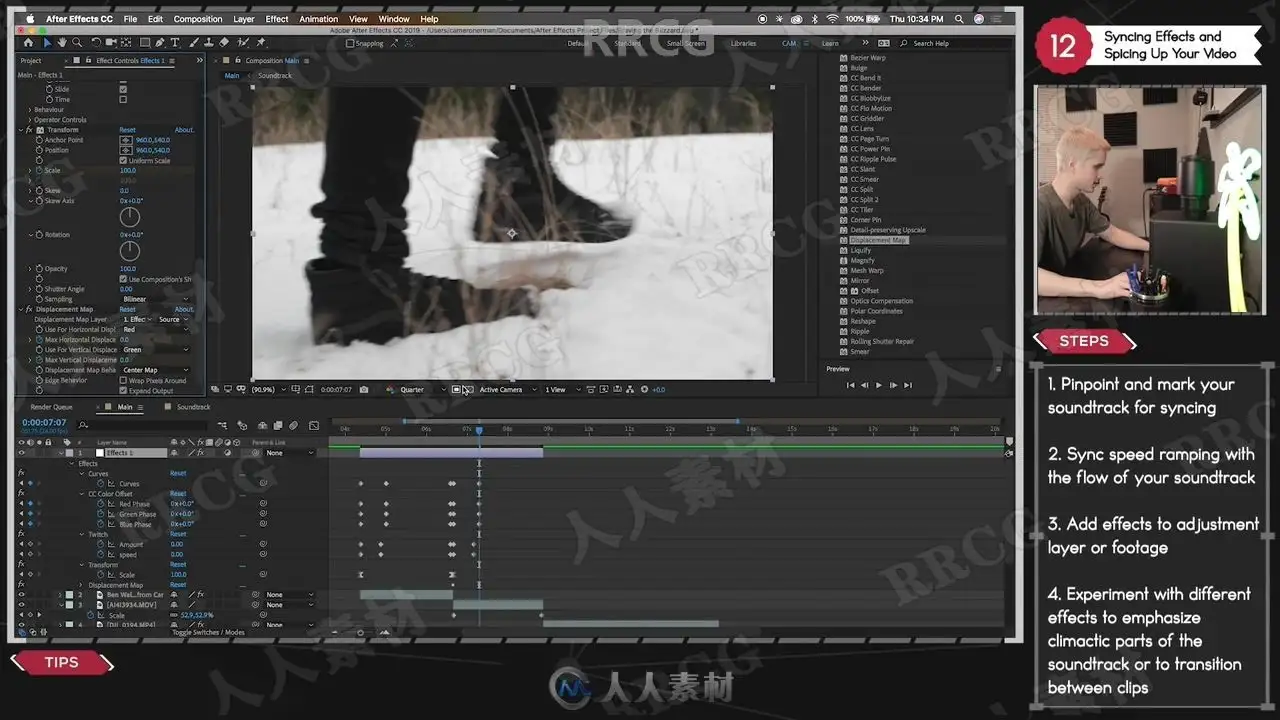Click Toggle Switches / Modes button

click(208, 632)
